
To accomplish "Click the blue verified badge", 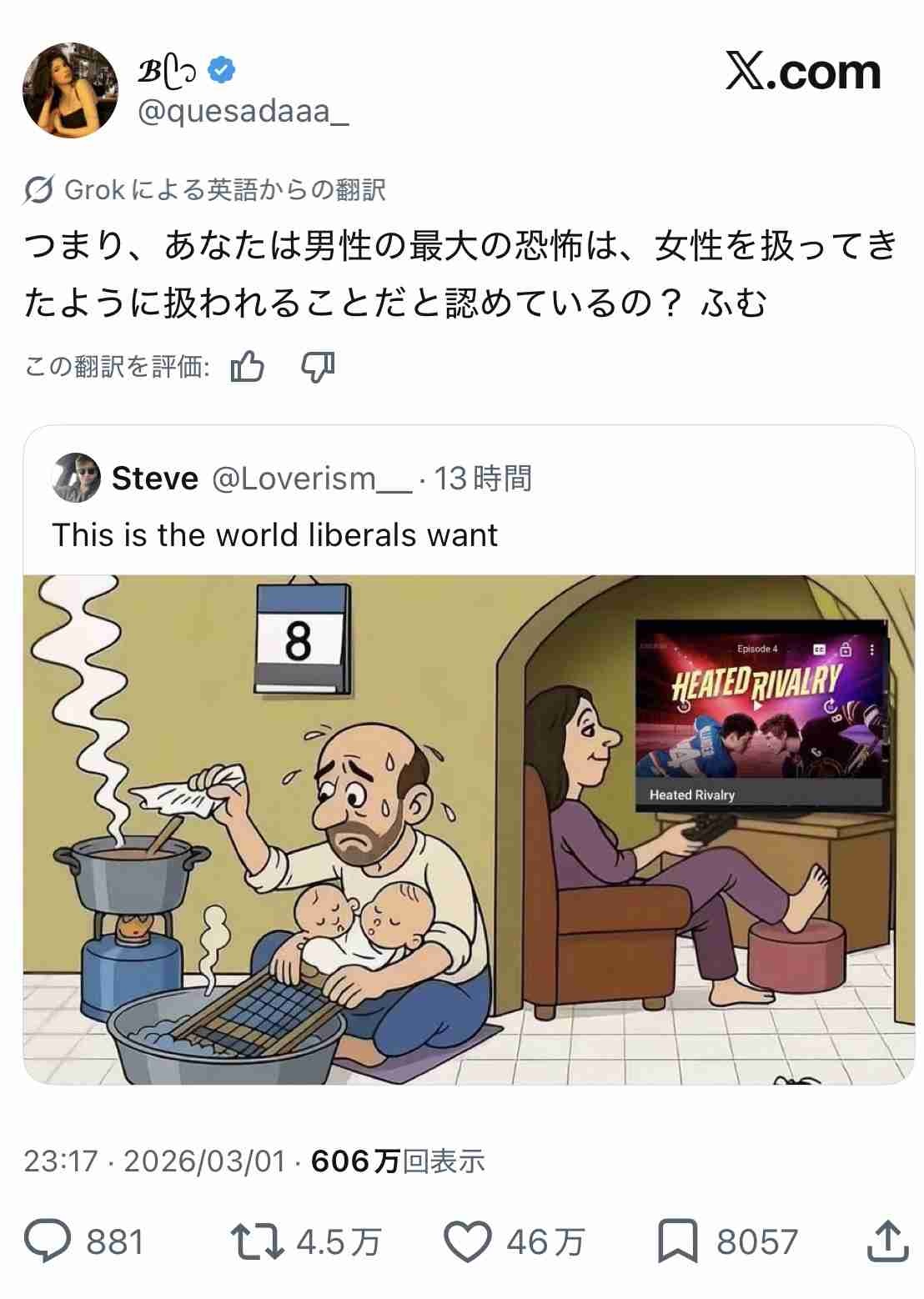I will 221,71.
